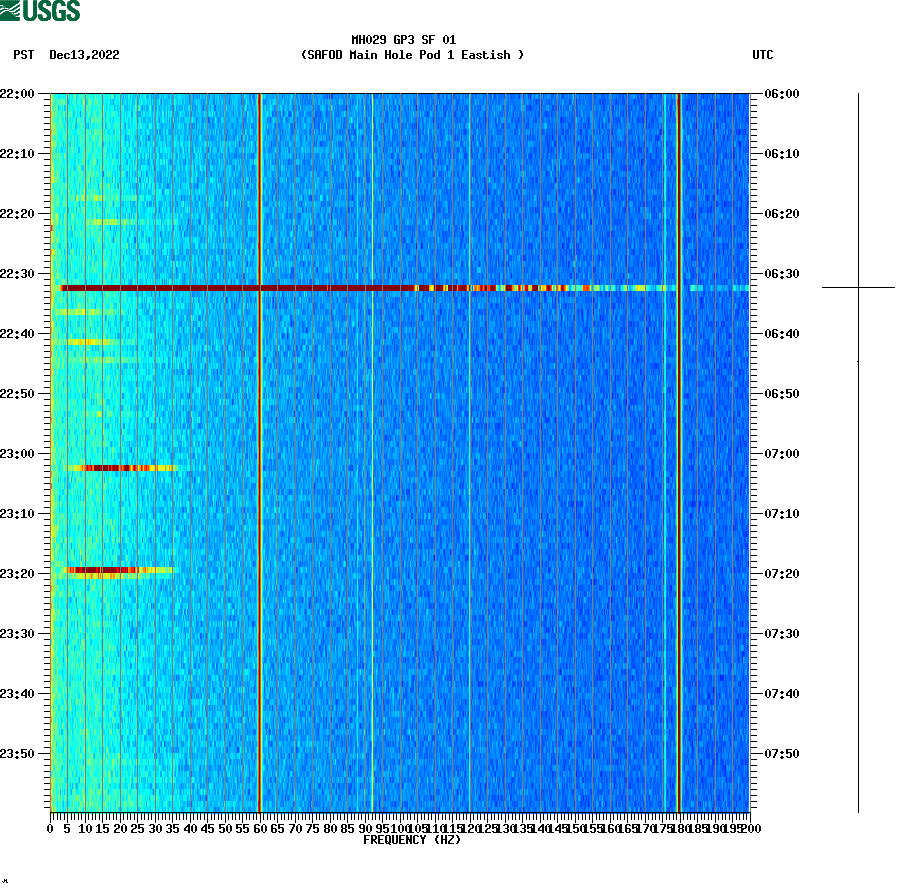Select the green USGS banner emblem
This screenshot has width=902, height=892.
[x=12, y=9]
